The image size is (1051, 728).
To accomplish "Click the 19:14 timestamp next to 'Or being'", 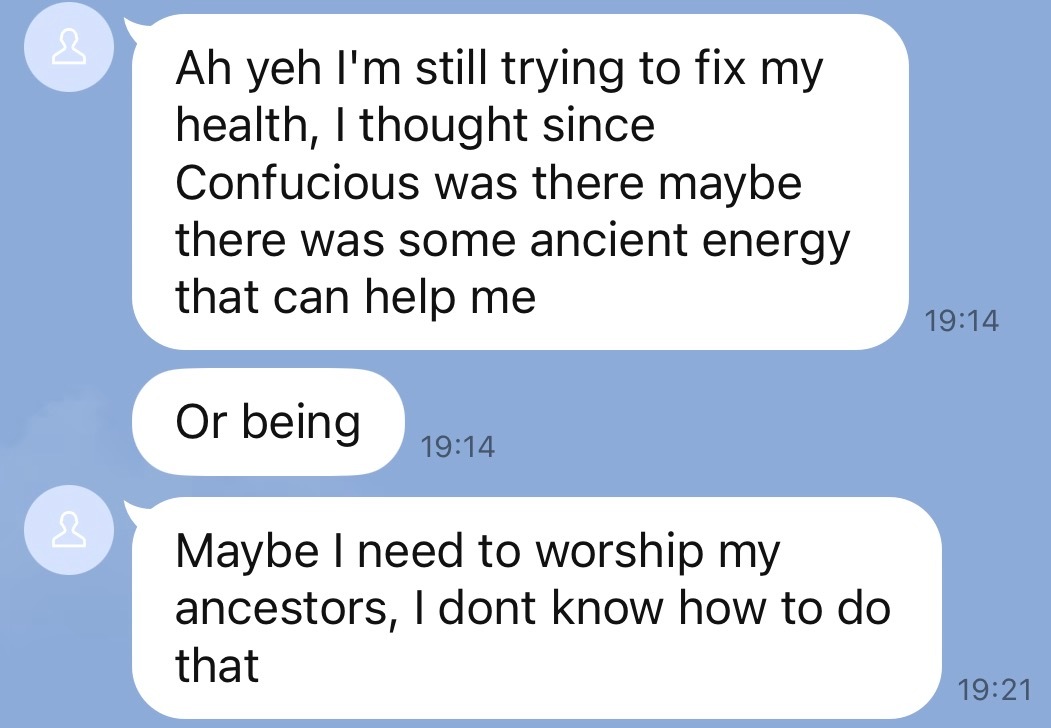I will 457,447.
